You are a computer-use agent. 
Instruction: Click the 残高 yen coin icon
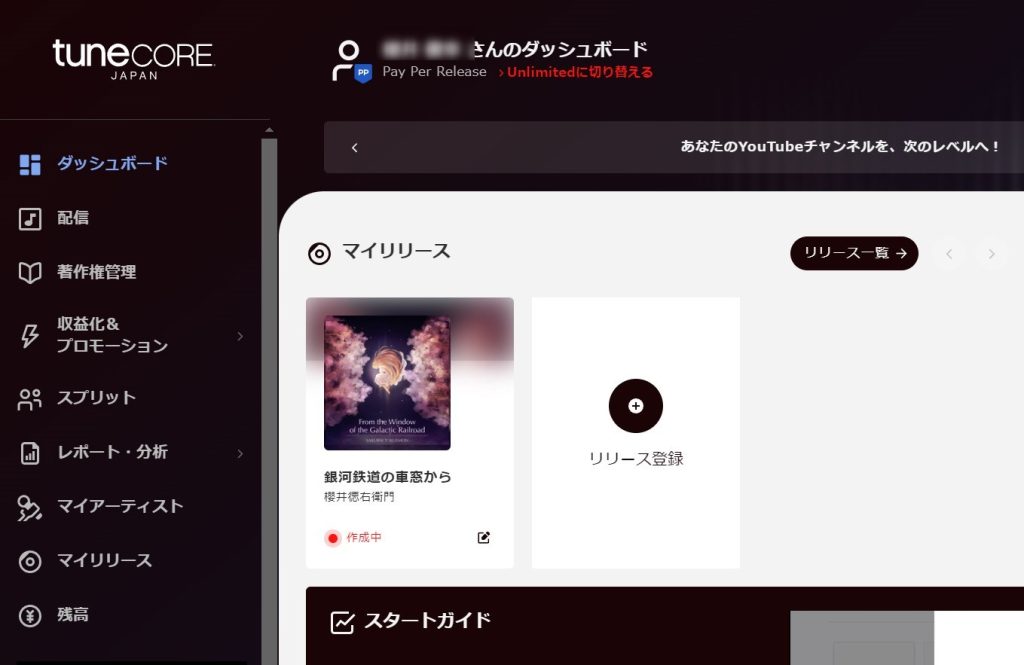pos(30,615)
